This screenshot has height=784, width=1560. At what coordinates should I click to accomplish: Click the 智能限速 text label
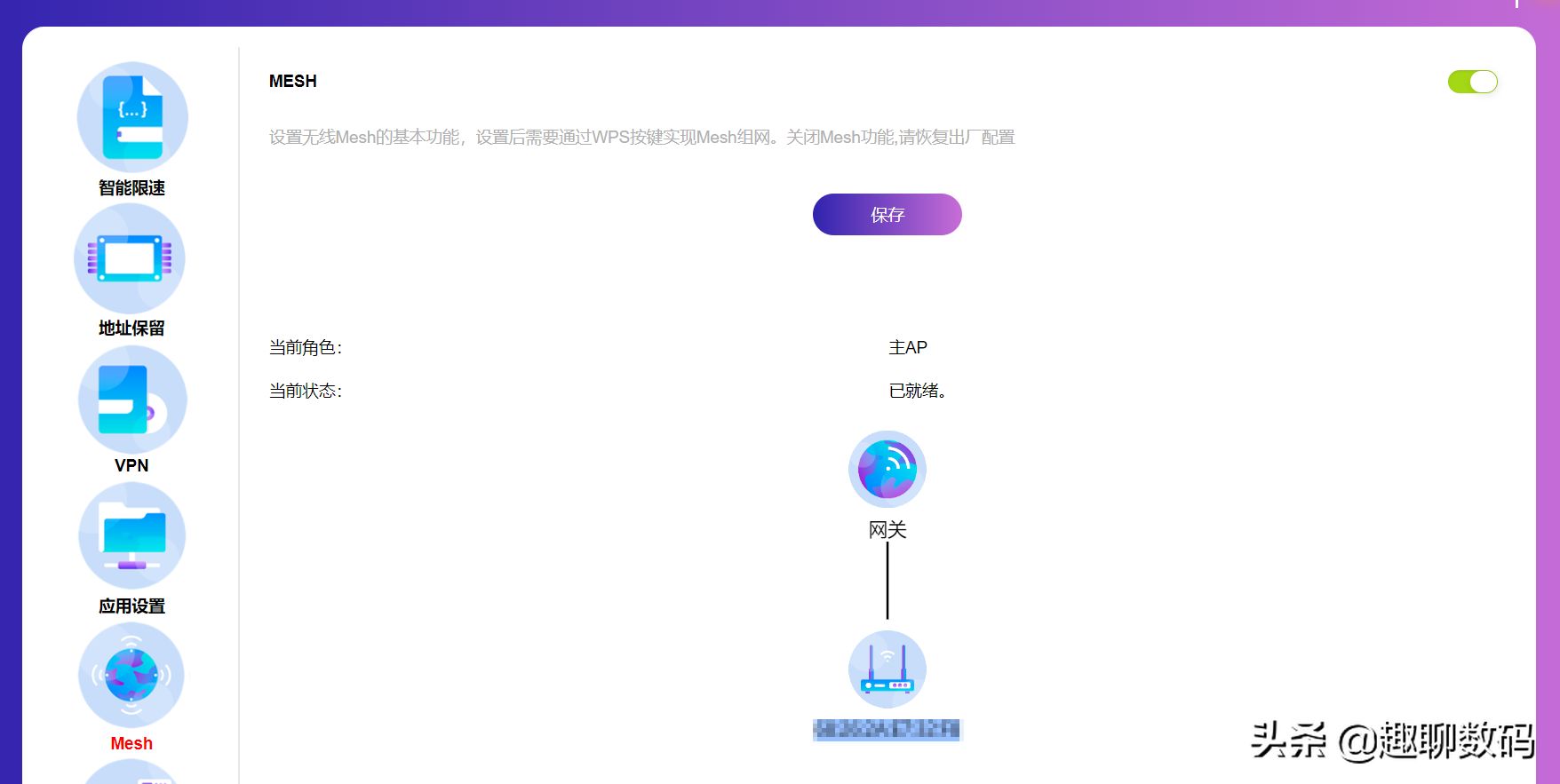point(131,187)
